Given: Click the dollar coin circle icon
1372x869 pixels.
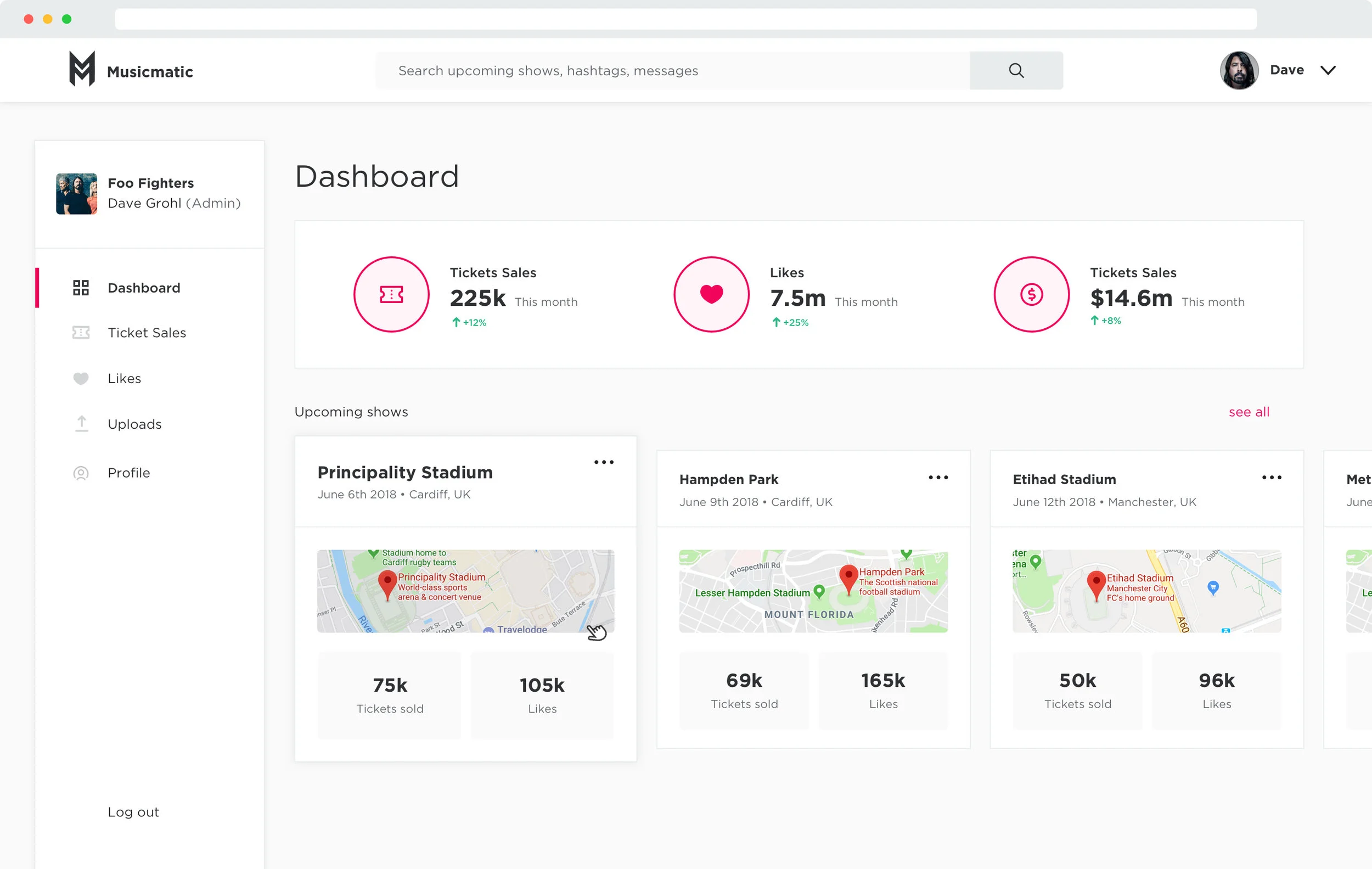Looking at the screenshot, I should [x=1031, y=294].
